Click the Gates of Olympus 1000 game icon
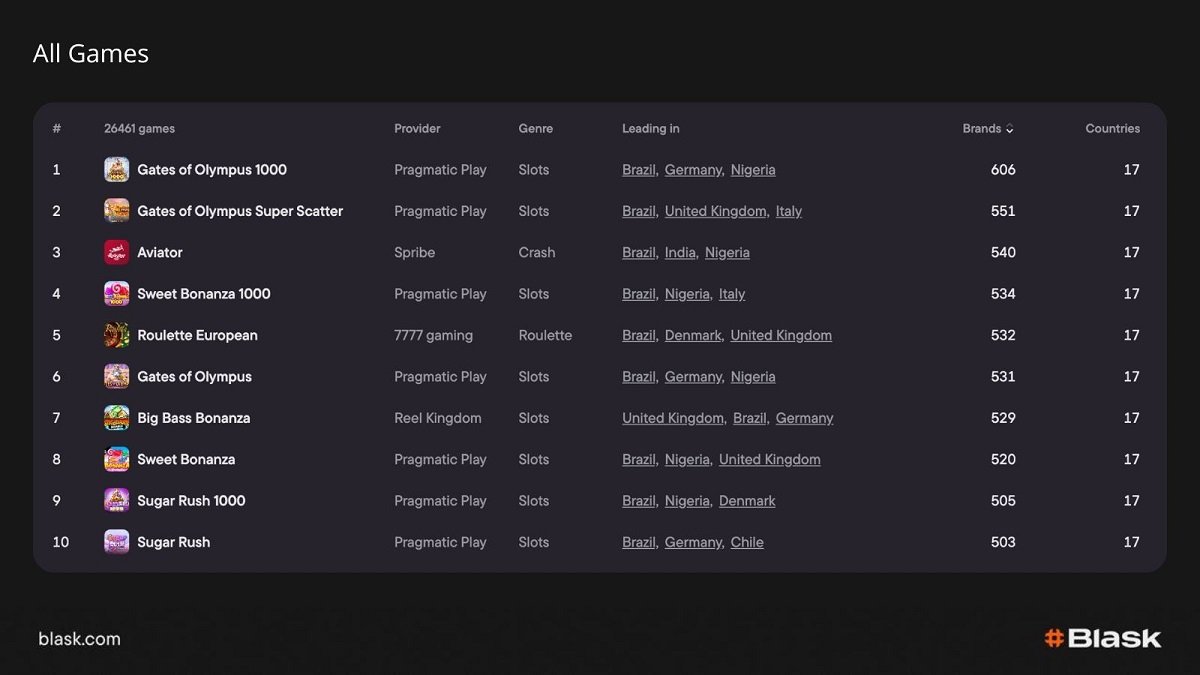1200x675 pixels. [117, 170]
